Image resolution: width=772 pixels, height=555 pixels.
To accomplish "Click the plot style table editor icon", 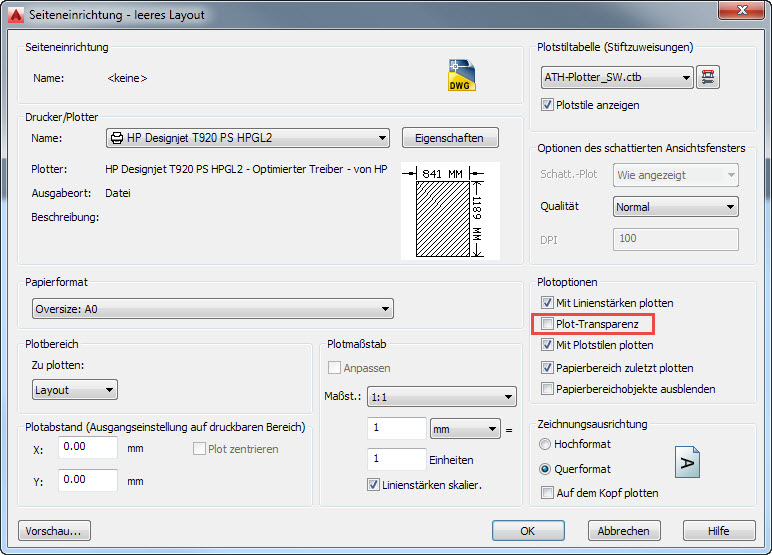I will (709, 77).
